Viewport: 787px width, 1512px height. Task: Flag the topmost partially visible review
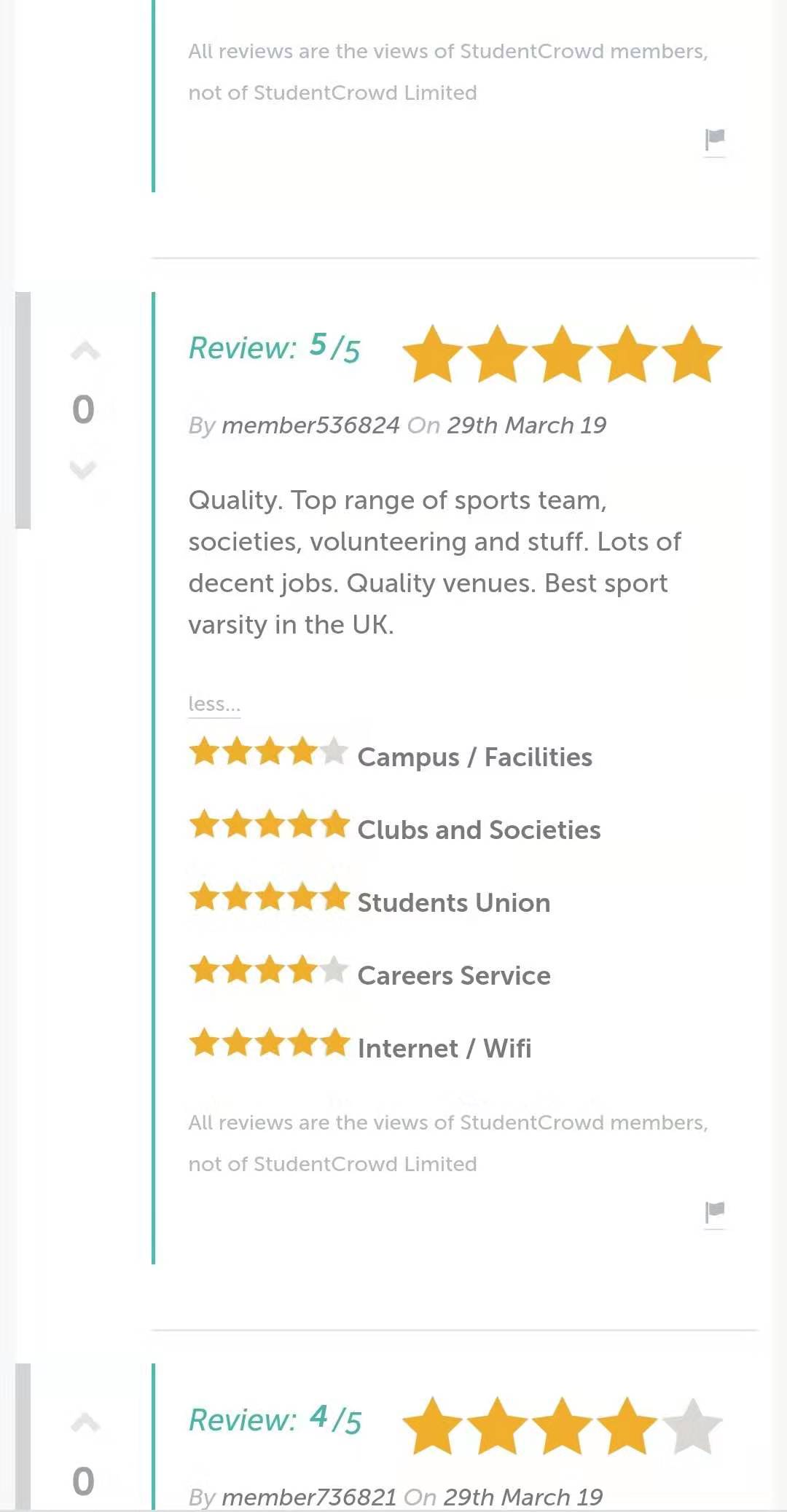(x=715, y=138)
